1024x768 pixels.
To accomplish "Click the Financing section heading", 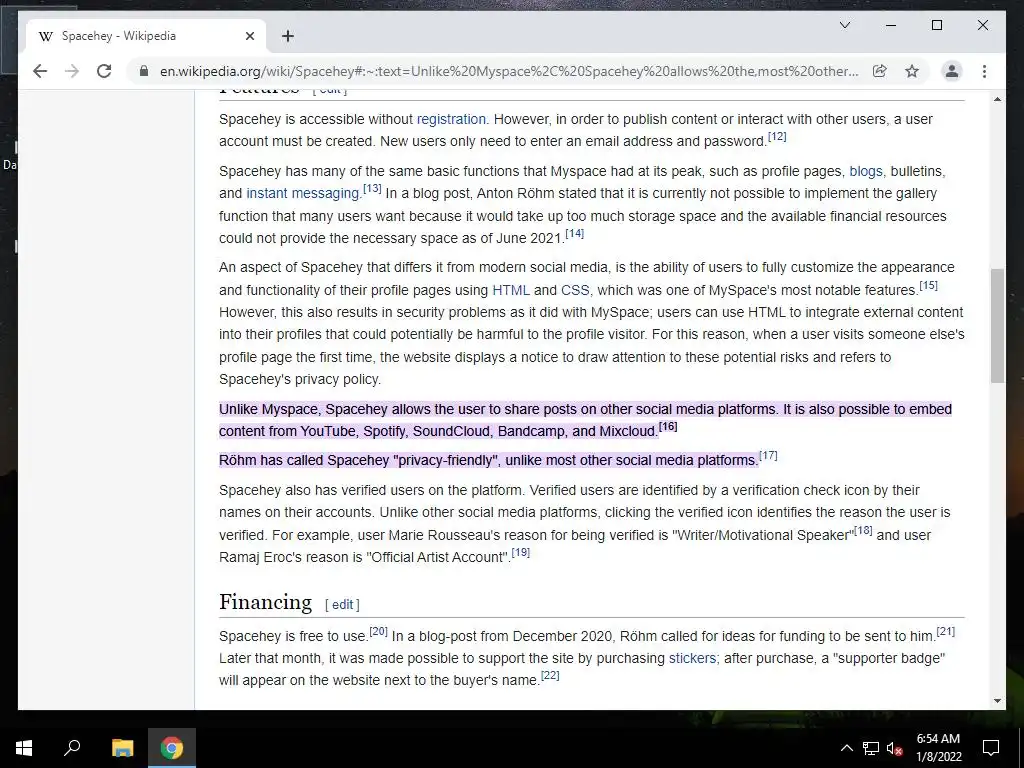I will click(265, 601).
